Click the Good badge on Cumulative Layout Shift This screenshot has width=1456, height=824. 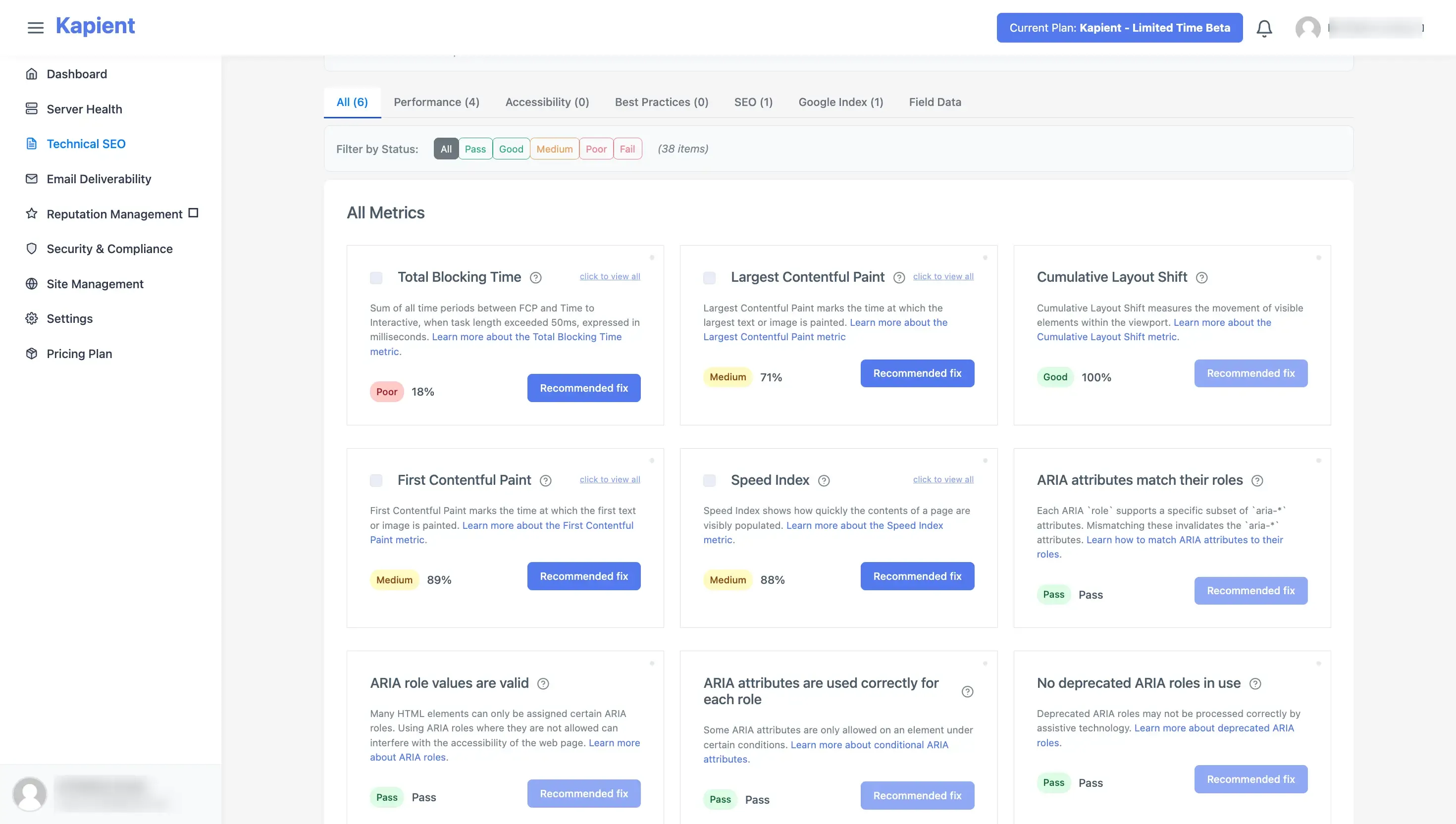tap(1055, 377)
